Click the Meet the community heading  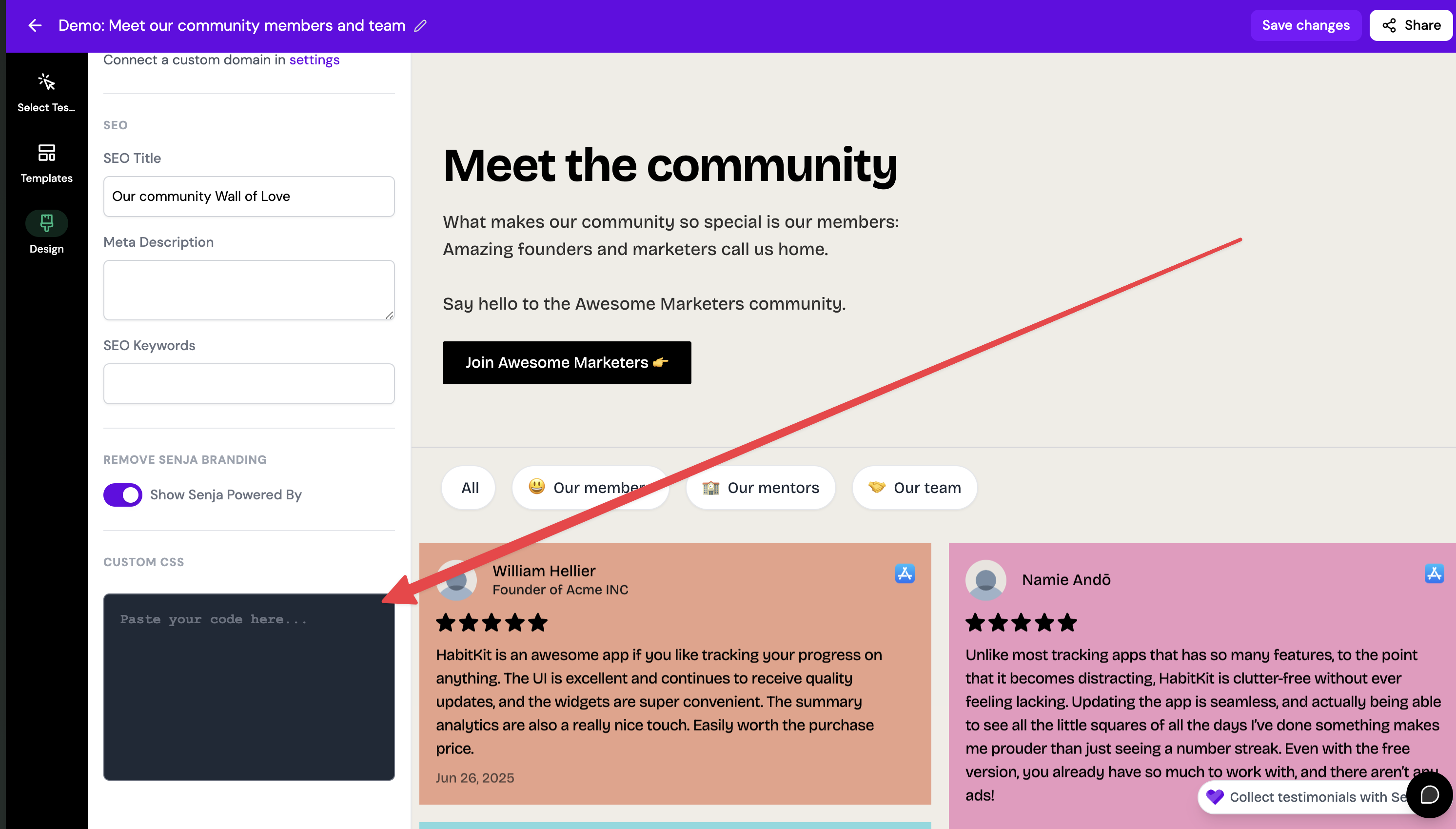tap(670, 166)
